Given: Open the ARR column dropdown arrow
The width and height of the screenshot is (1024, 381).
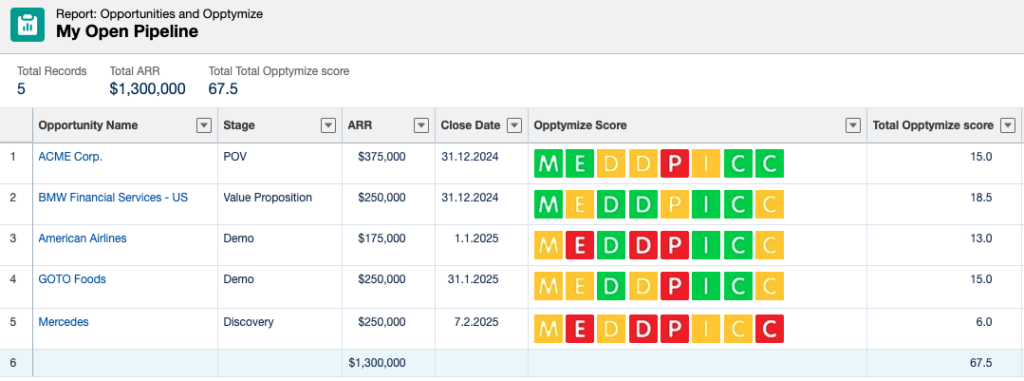Looking at the screenshot, I should tap(422, 125).
